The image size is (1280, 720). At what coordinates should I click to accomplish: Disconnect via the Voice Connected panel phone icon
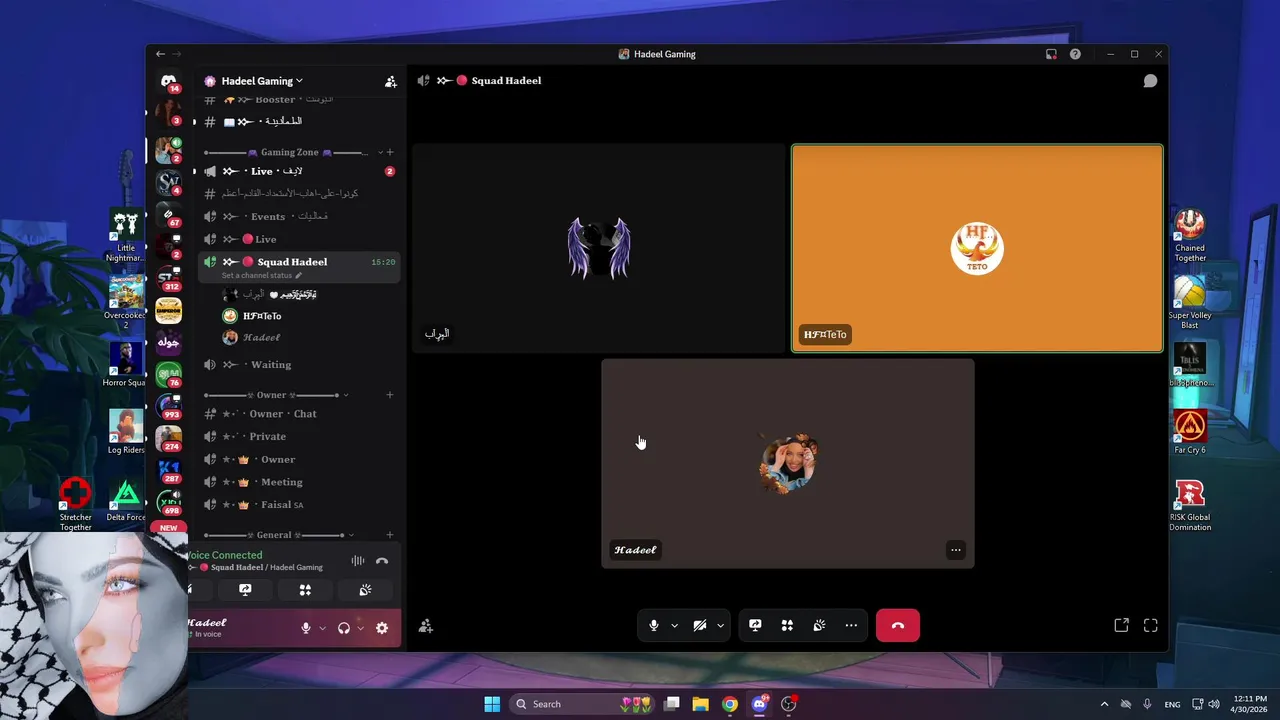382,561
